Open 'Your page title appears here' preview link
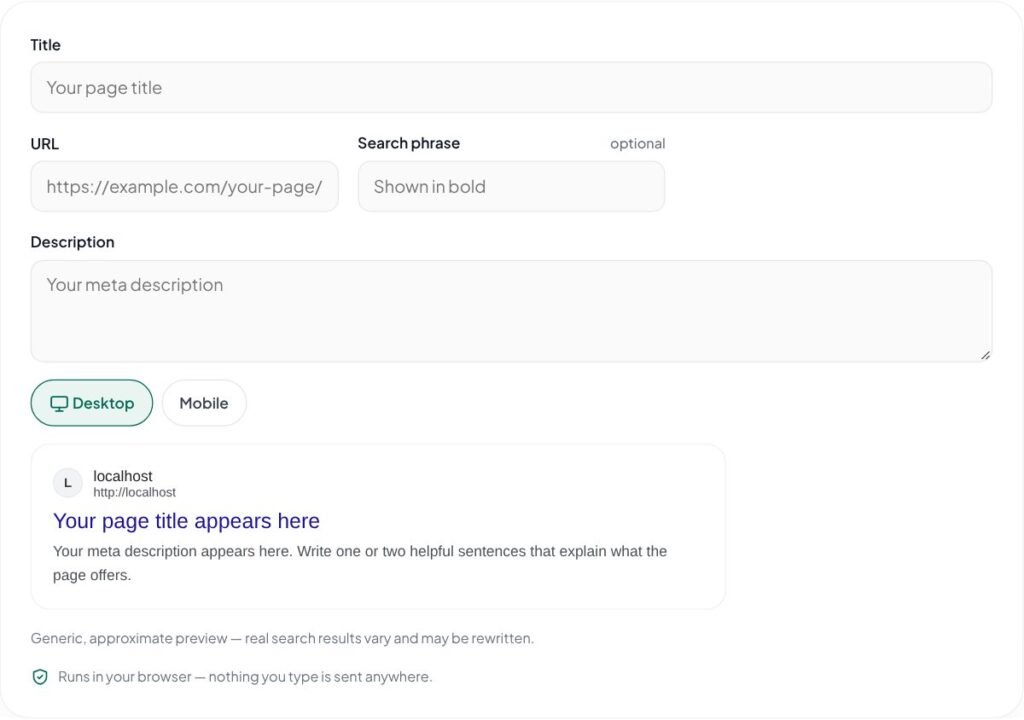This screenshot has height=720, width=1024. click(x=186, y=521)
